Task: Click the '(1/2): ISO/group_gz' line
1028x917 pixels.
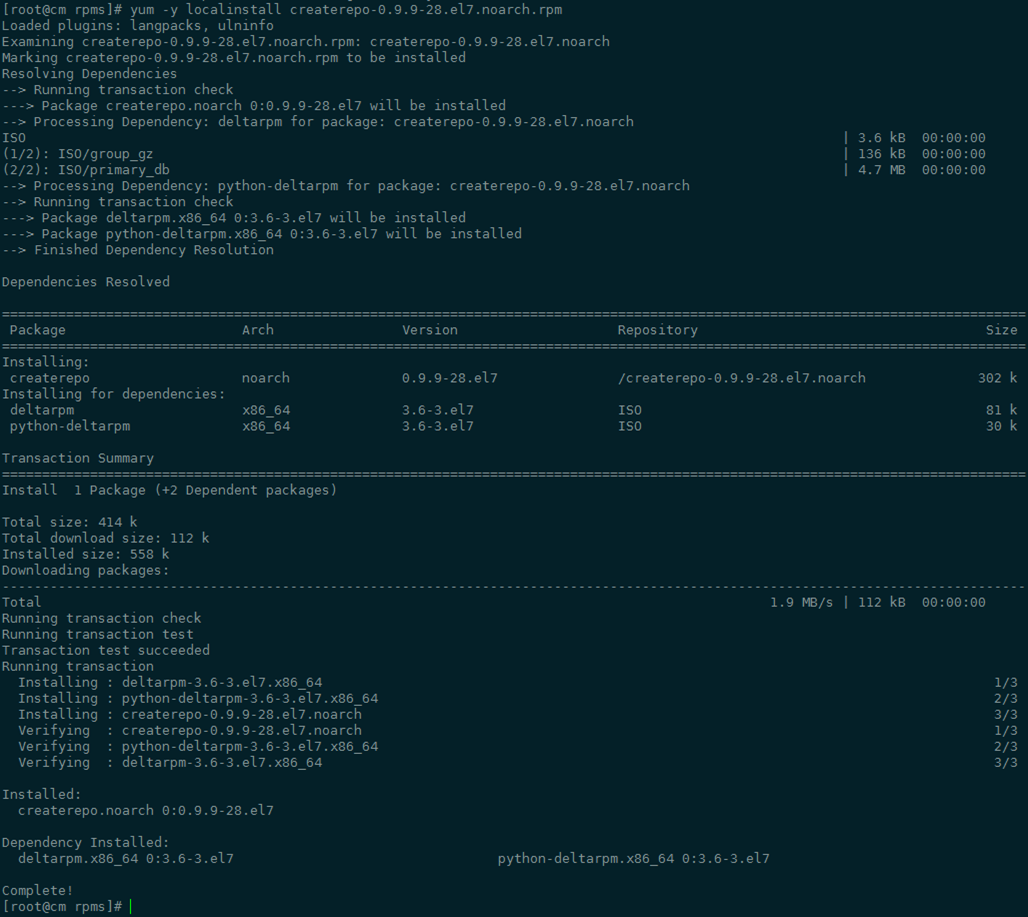Action: coord(77,154)
